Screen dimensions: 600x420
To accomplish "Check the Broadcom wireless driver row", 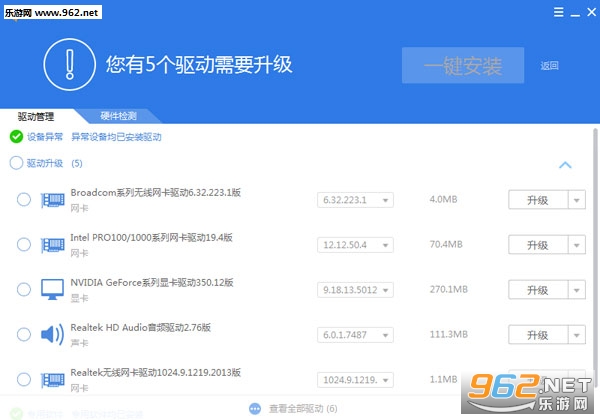I will [24, 200].
